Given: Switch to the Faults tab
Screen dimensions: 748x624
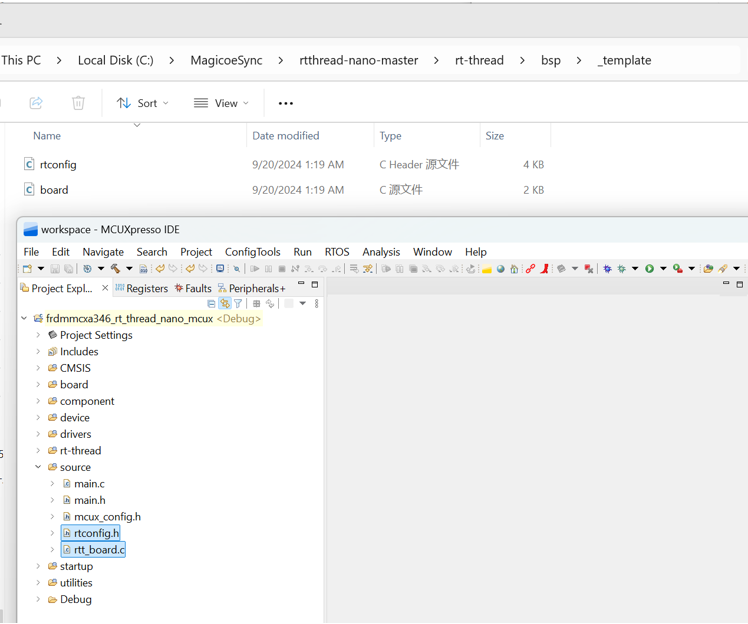Looking at the screenshot, I should (x=193, y=289).
